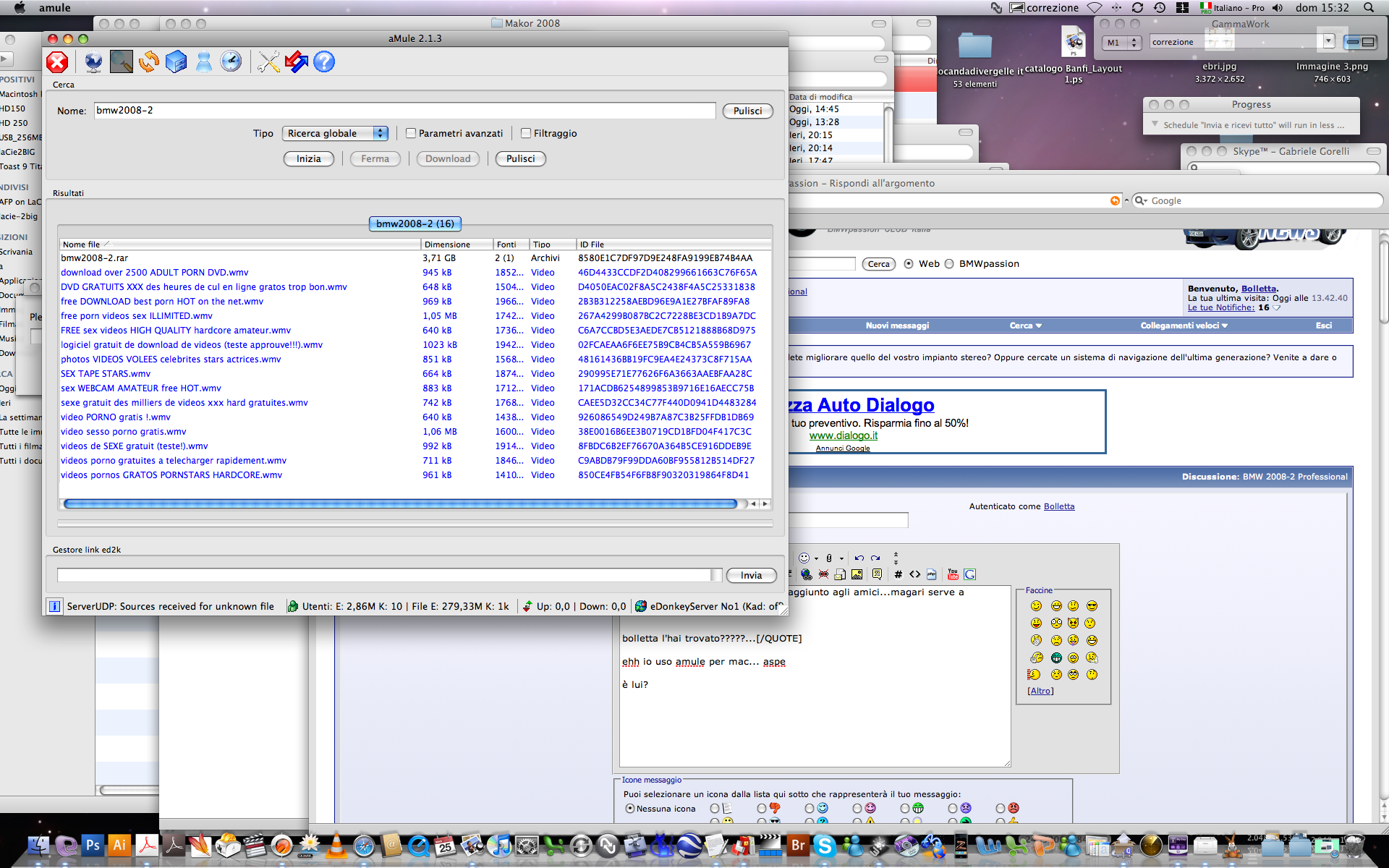Enable Parametri avanzati checkbox
1389x868 pixels.
coord(411,133)
